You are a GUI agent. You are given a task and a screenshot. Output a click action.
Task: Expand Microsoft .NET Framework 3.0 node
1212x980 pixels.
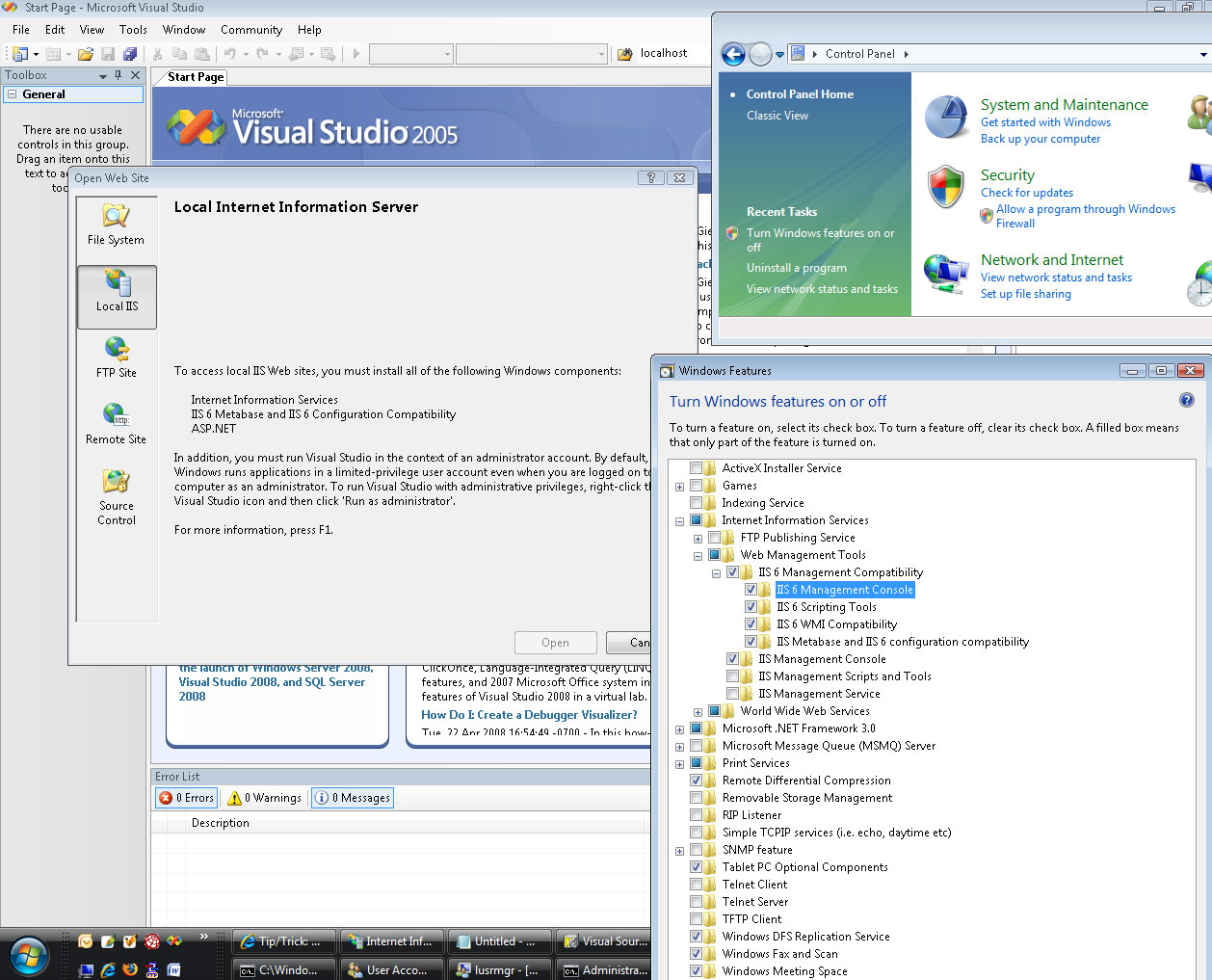coord(679,729)
